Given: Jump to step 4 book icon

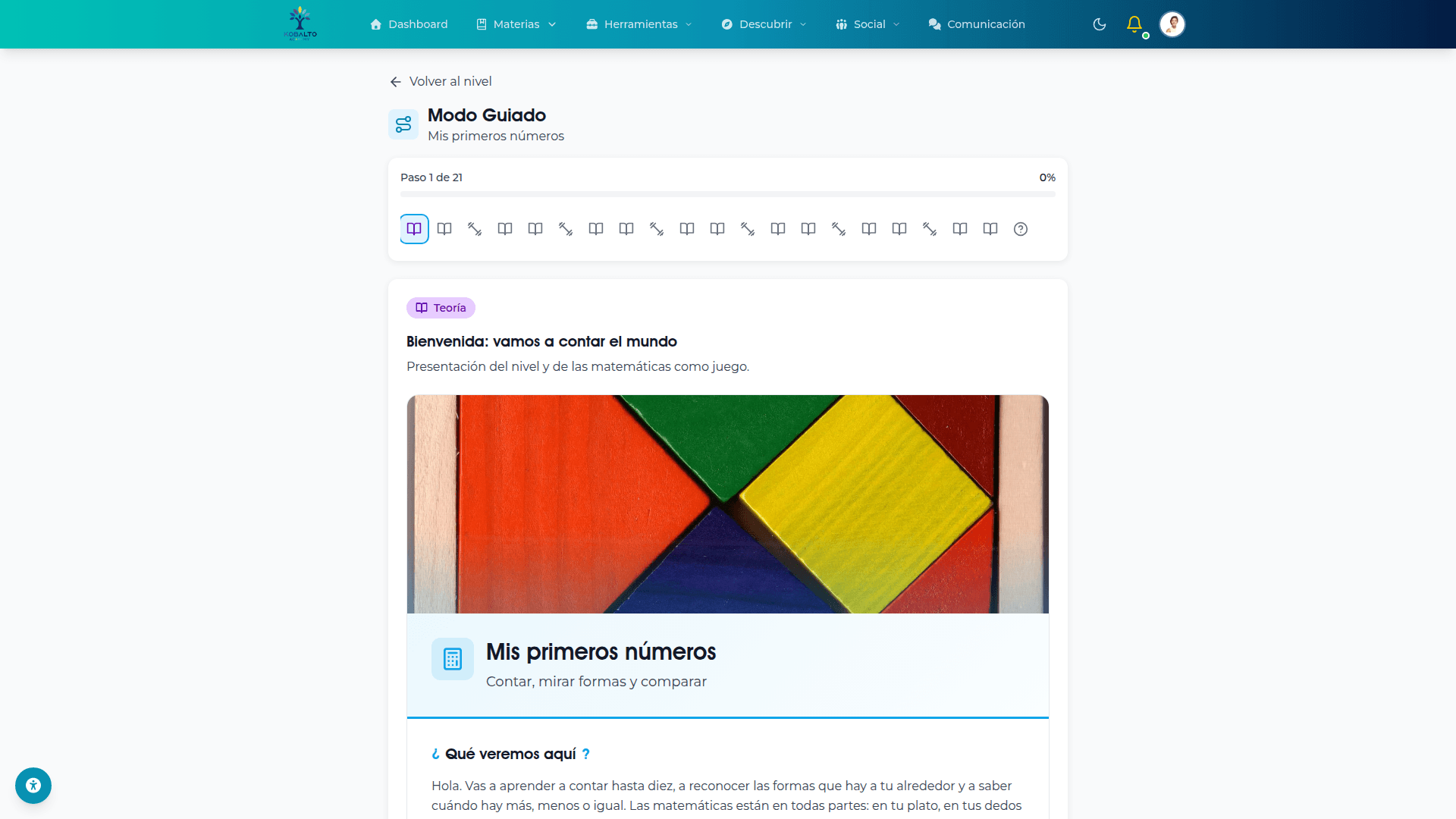Looking at the screenshot, I should coord(505,229).
